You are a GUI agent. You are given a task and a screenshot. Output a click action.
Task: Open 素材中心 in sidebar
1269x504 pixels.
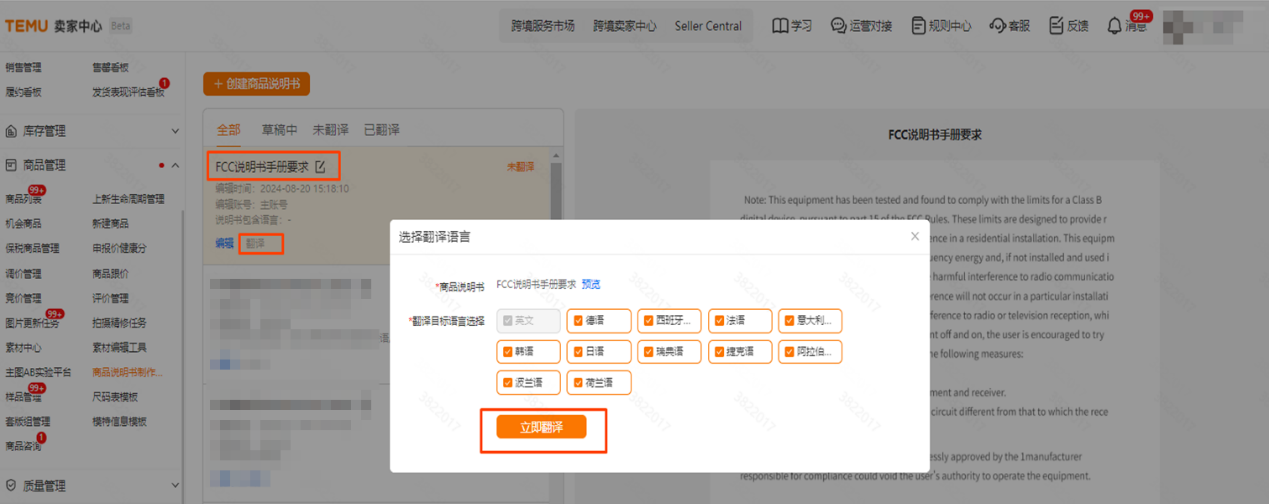tap(23, 348)
